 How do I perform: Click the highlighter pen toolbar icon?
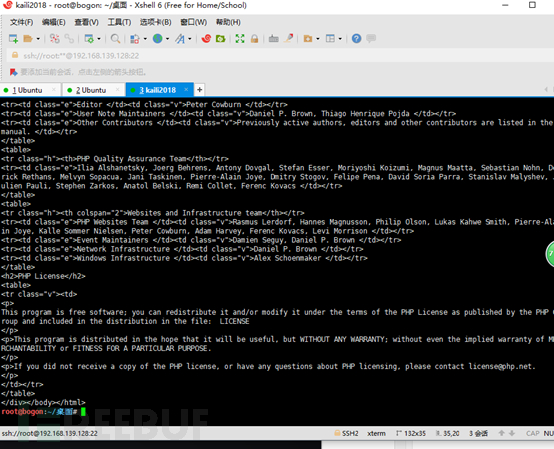[x=289, y=38]
